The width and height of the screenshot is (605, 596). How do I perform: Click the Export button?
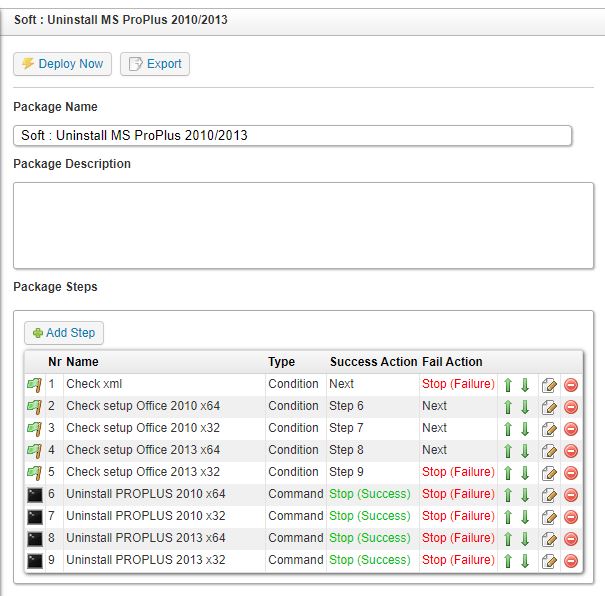click(x=155, y=64)
